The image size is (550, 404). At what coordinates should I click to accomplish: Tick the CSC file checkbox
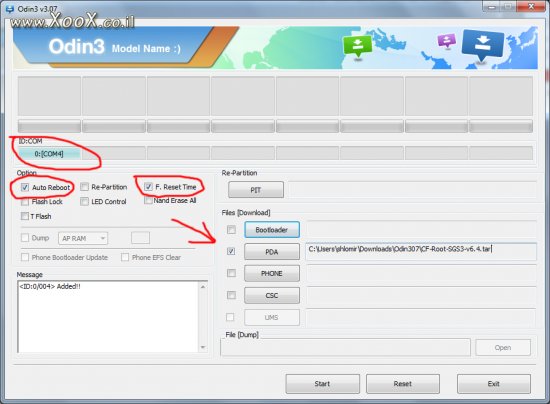point(231,295)
